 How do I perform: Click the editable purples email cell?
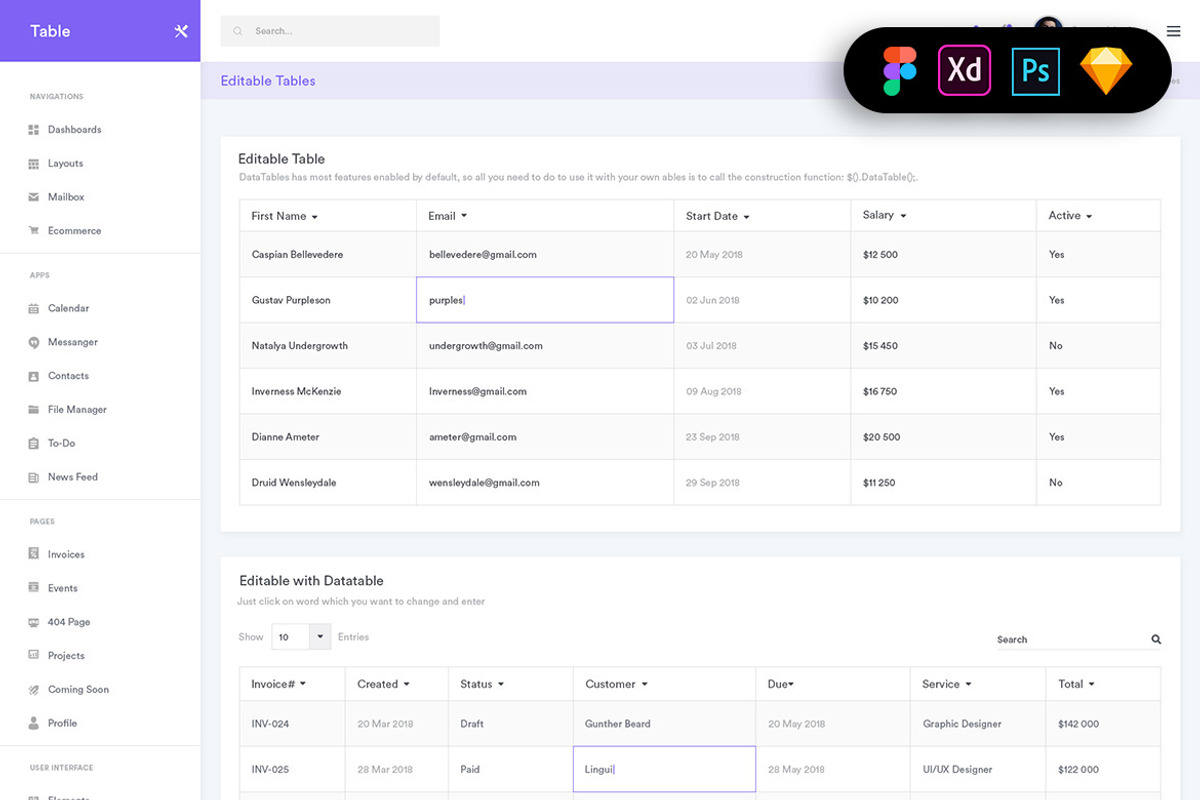(x=545, y=300)
